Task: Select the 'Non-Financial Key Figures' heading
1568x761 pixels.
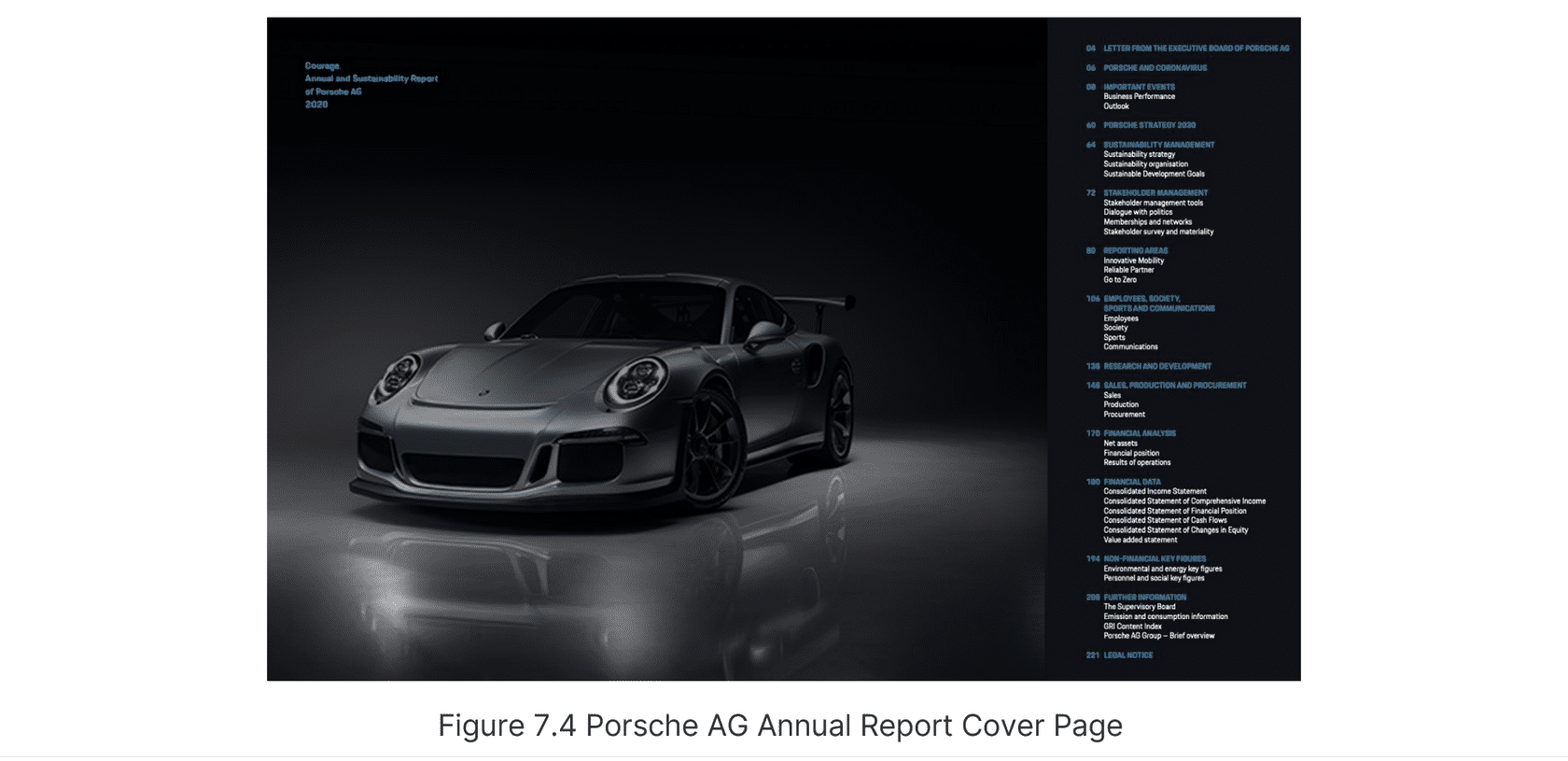Action: [1155, 558]
